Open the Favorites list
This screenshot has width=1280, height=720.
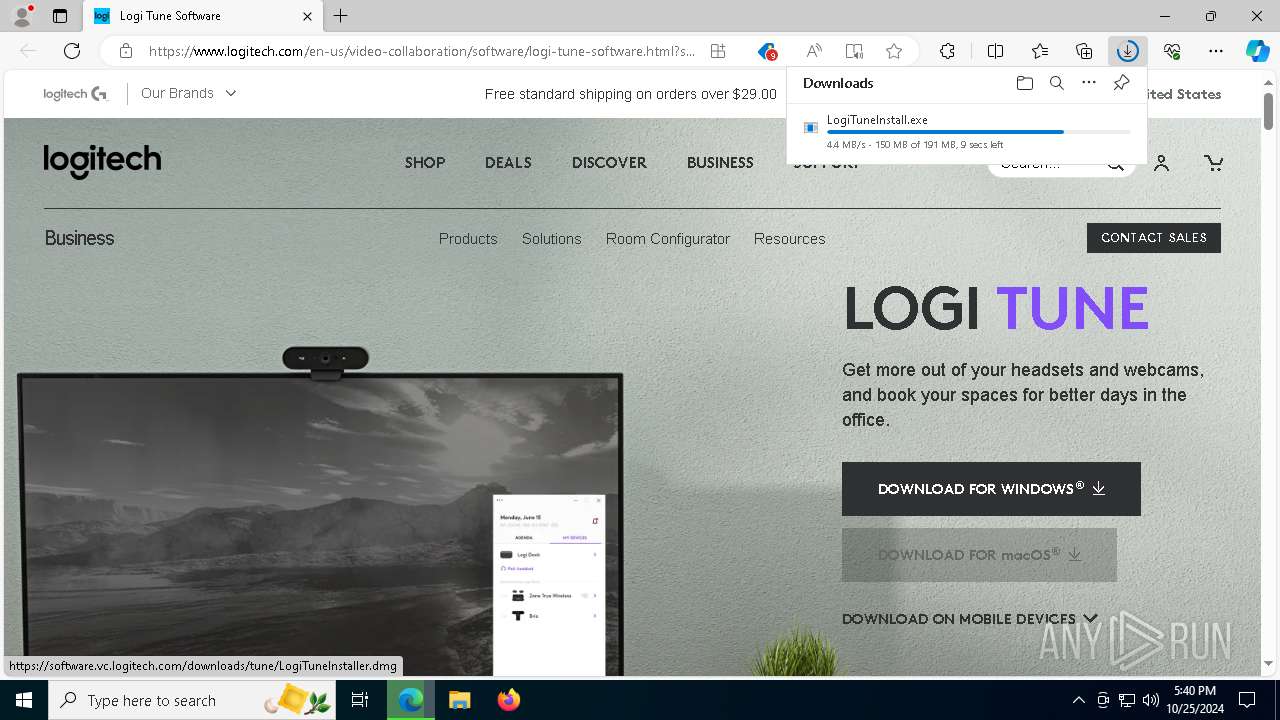(x=1040, y=51)
